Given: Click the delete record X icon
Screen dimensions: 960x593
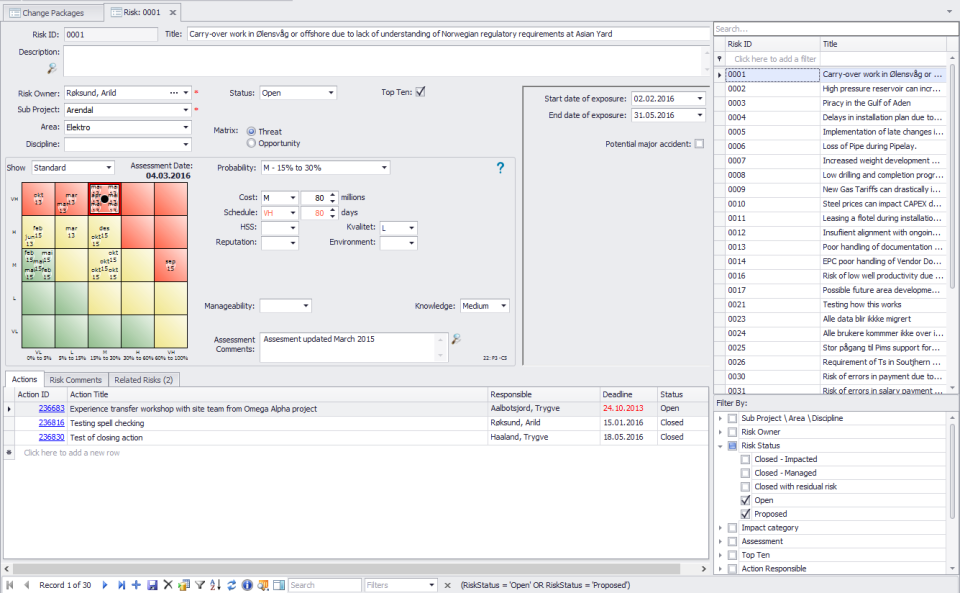Looking at the screenshot, I should tap(168, 585).
